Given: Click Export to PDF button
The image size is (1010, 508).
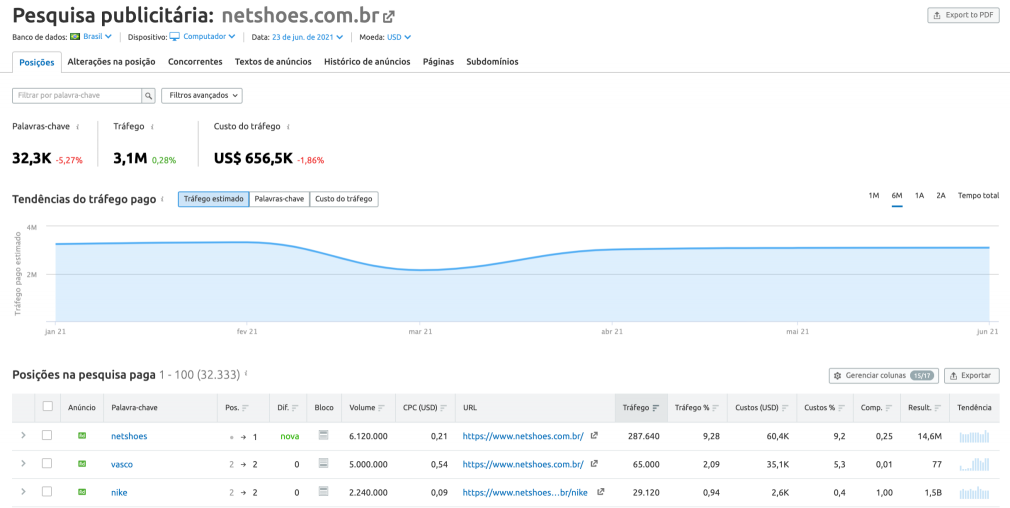Looking at the screenshot, I should (964, 15).
